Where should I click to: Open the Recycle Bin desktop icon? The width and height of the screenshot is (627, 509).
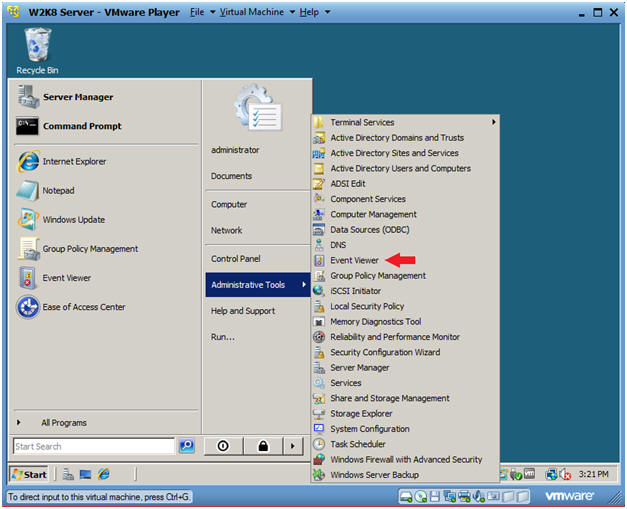pyautogui.click(x=37, y=50)
